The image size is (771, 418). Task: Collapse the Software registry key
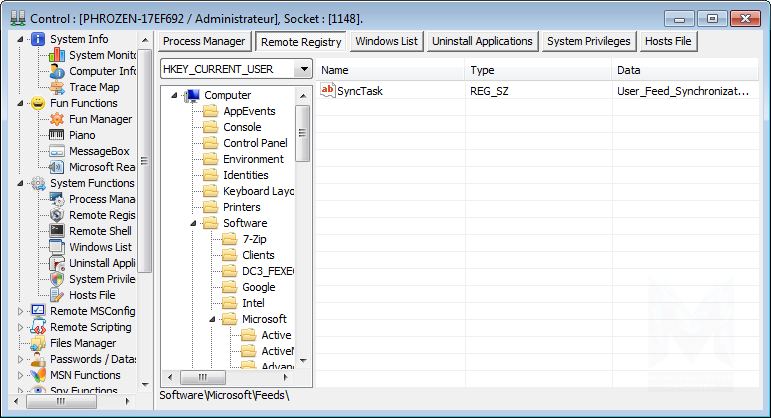tap(193, 223)
